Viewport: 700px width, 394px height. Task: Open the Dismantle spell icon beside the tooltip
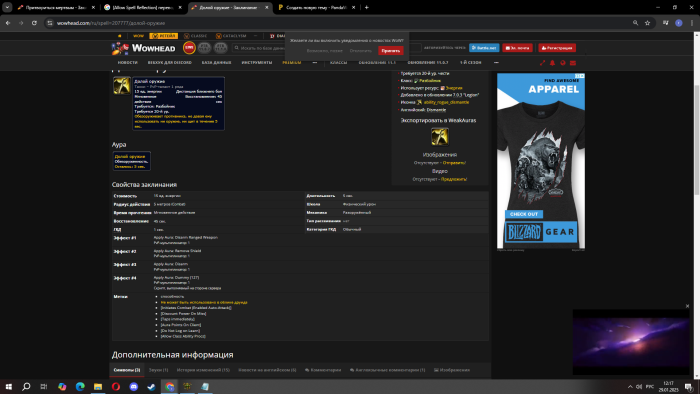pyautogui.click(x=121, y=86)
